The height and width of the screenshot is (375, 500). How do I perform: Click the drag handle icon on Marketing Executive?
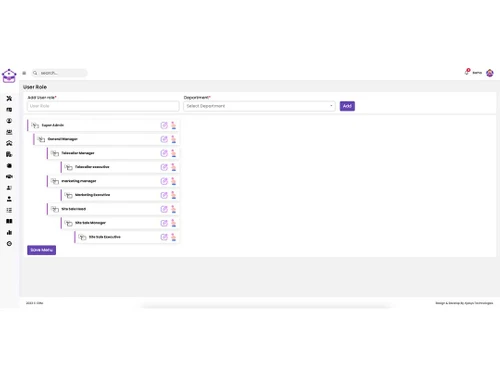click(x=68, y=195)
